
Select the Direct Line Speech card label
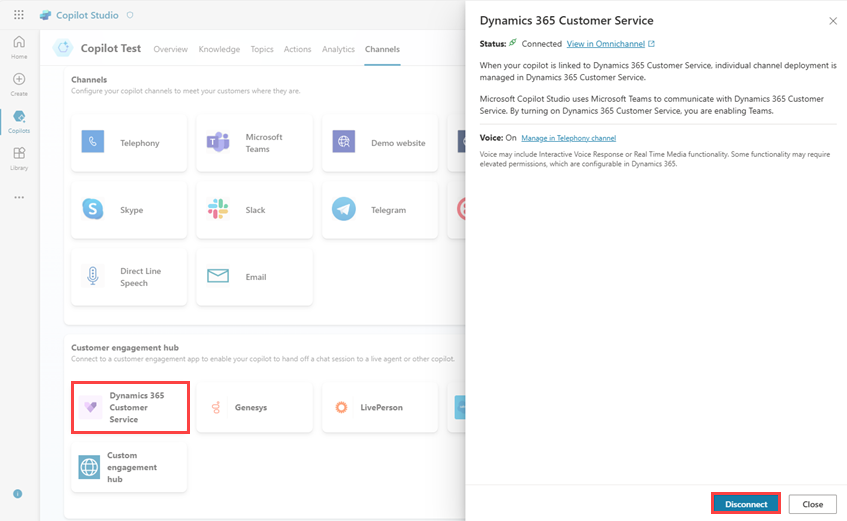tap(140, 277)
